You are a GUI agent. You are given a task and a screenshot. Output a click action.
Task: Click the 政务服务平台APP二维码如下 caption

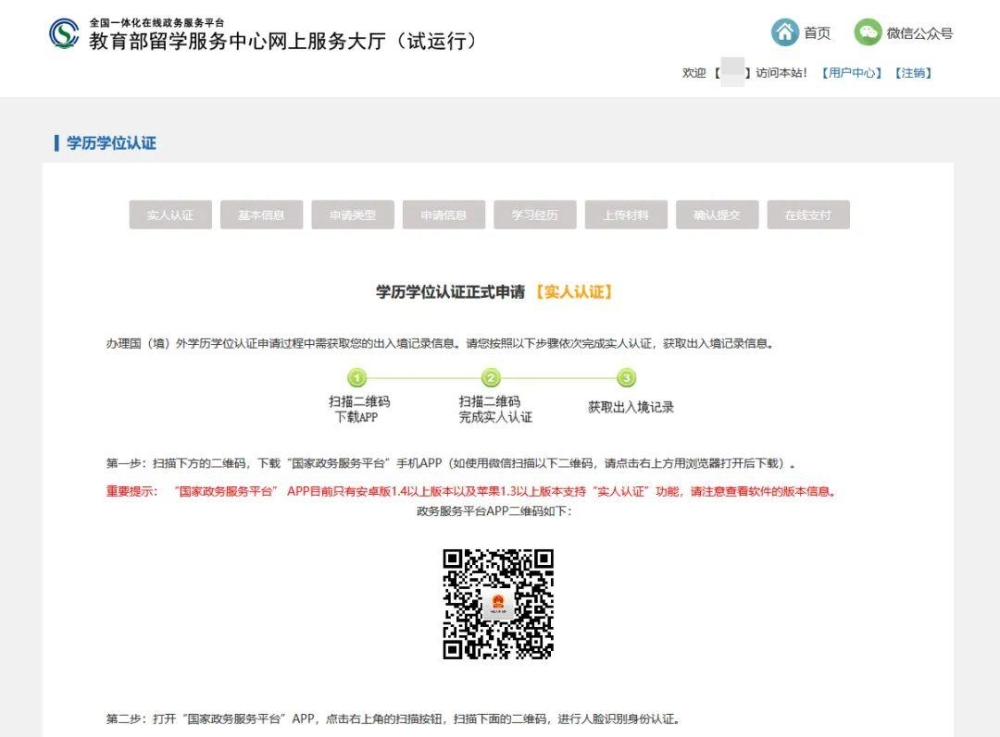(x=494, y=511)
